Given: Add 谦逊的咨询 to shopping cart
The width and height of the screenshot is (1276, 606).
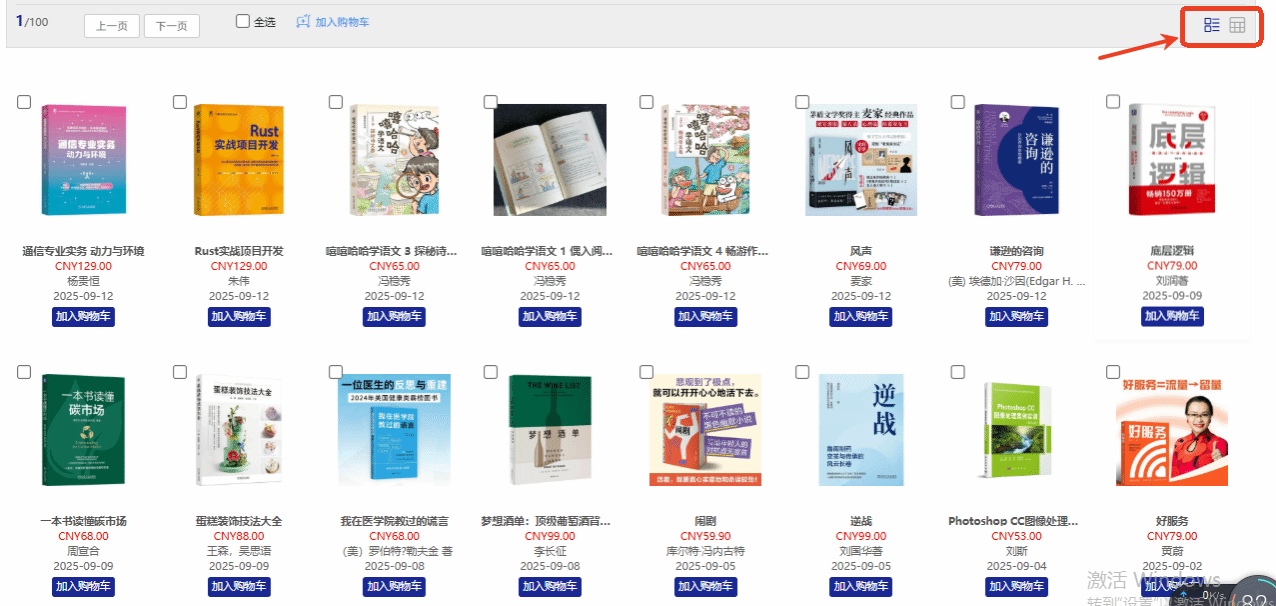Looking at the screenshot, I should pos(1017,316).
